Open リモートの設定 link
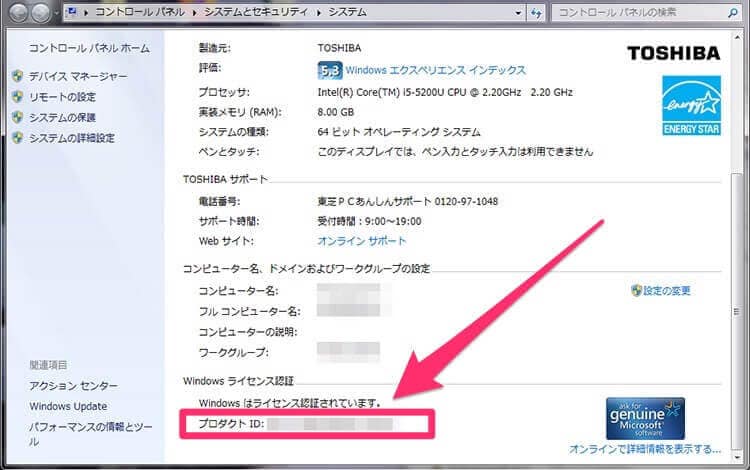 [x=62, y=97]
